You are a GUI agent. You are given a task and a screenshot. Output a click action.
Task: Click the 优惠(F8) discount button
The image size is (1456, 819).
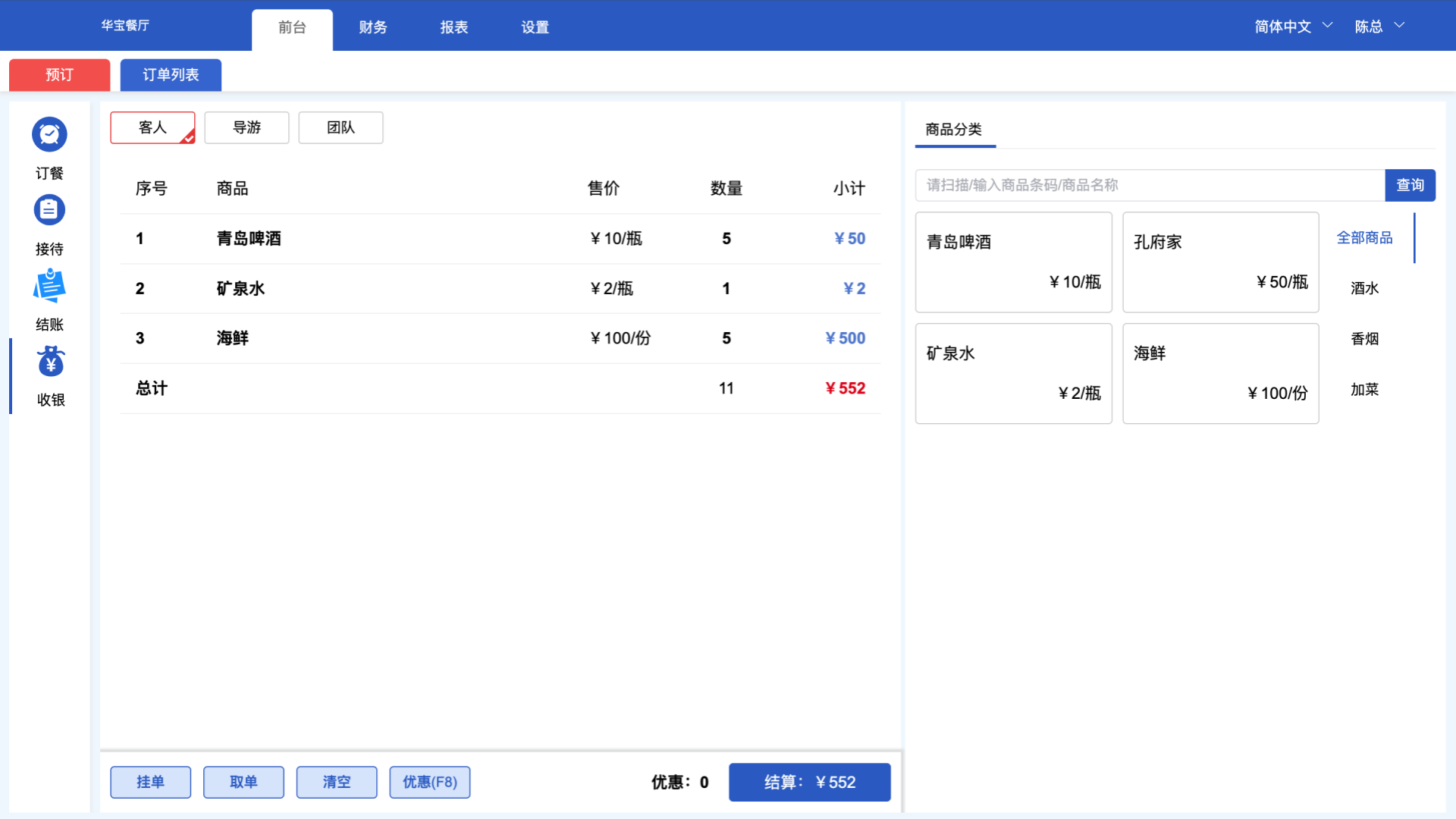(429, 782)
